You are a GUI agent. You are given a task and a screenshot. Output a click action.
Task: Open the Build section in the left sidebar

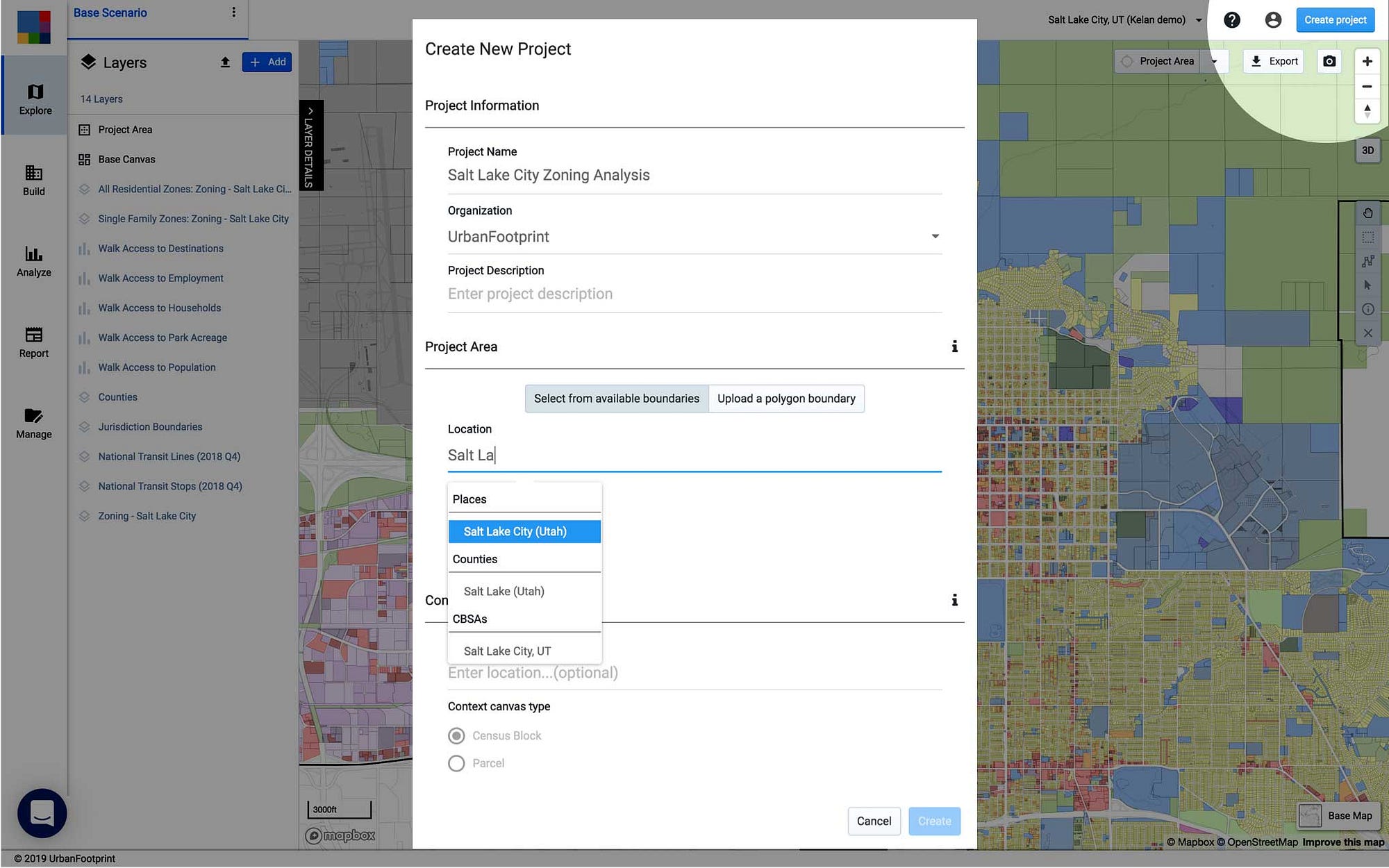click(x=33, y=181)
